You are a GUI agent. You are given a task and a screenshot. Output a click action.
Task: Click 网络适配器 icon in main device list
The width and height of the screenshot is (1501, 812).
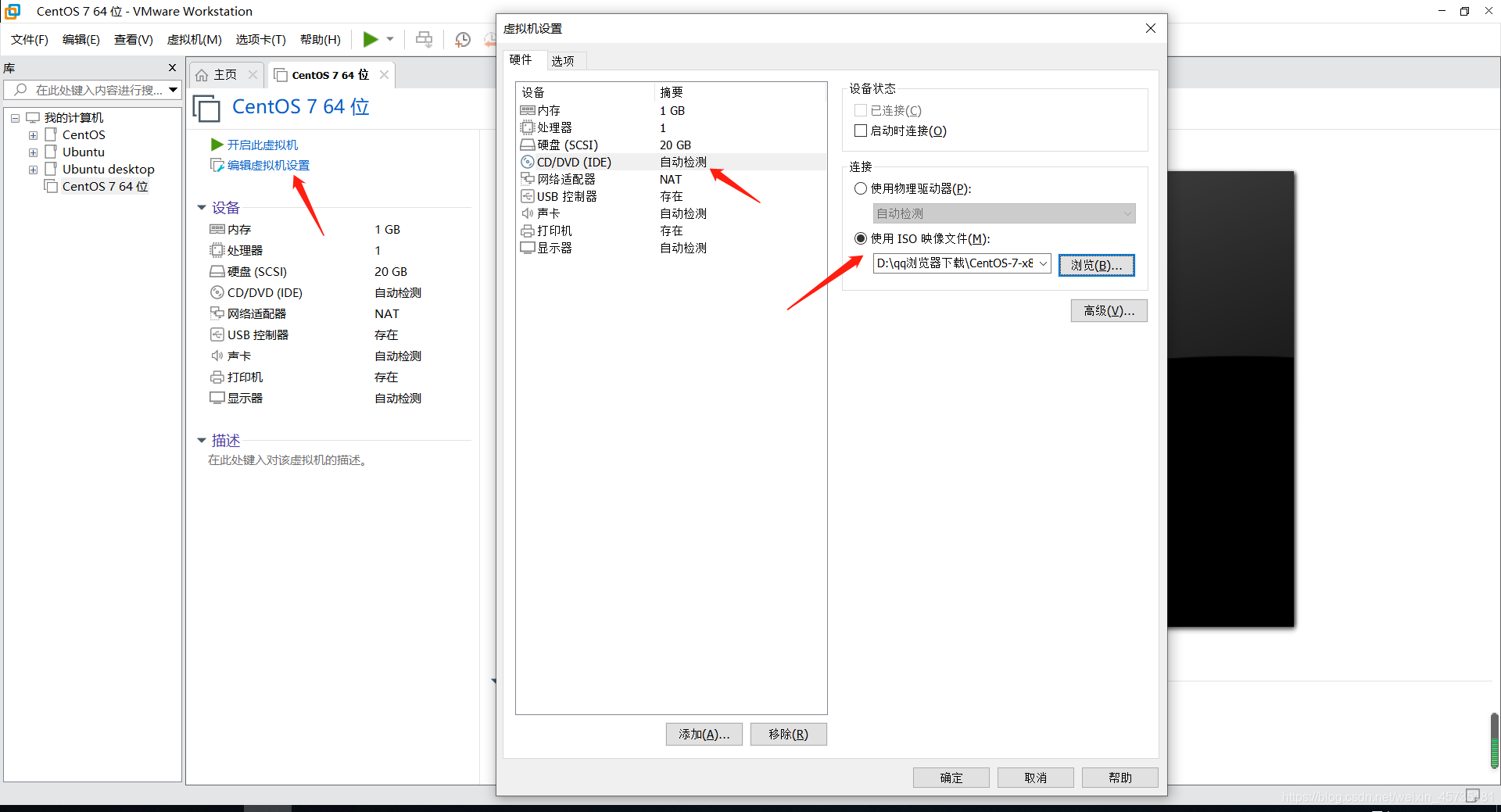pyautogui.click(x=217, y=313)
